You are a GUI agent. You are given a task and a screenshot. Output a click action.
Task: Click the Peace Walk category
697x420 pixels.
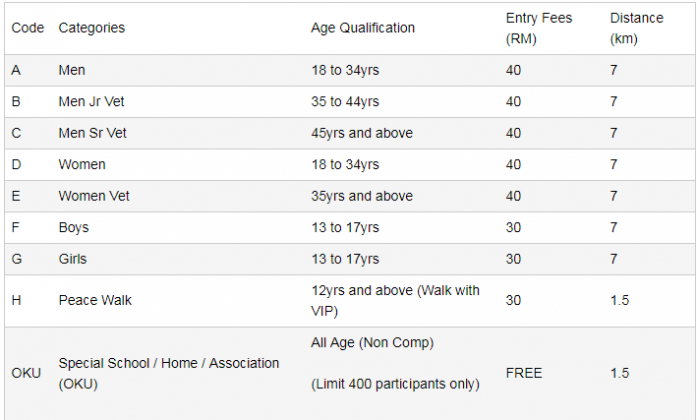95,300
